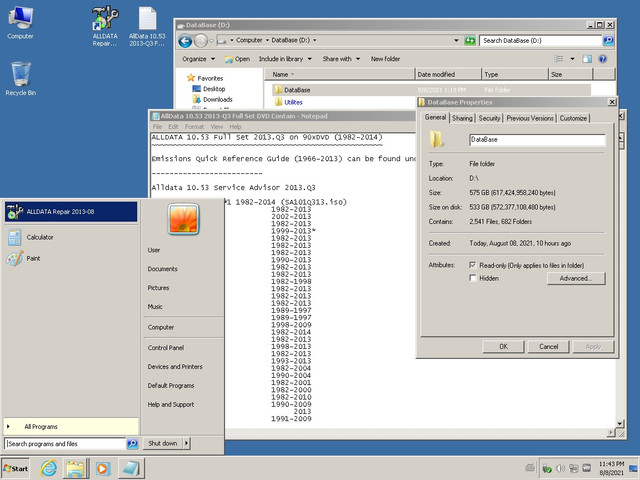This screenshot has height=480, width=640.
Task: Open Help and Support from Start menu
Action: 171,404
